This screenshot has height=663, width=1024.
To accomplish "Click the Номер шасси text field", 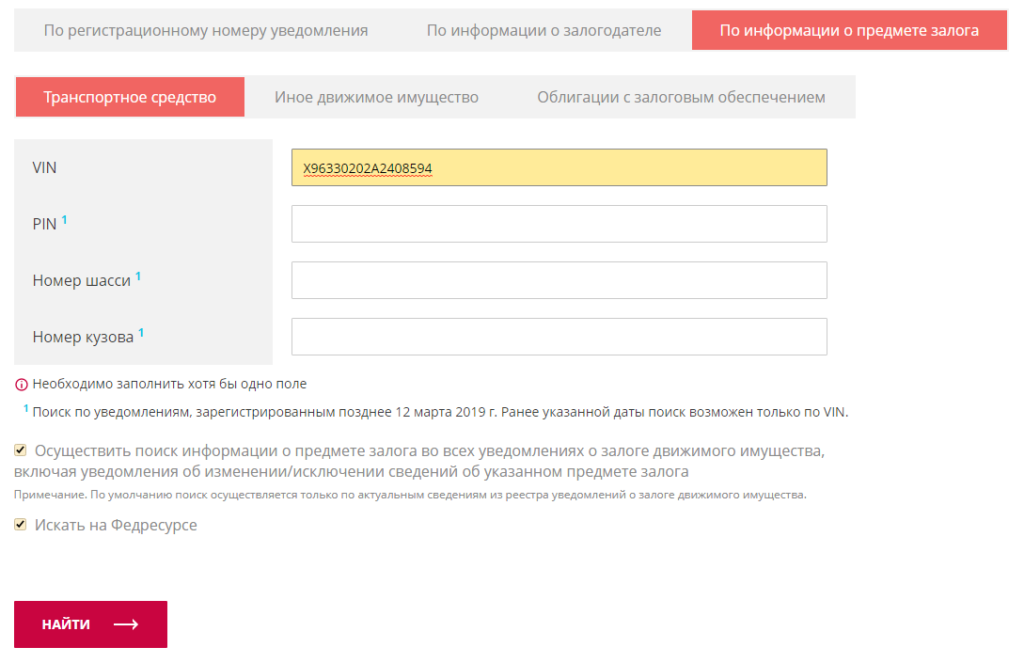I will 559,280.
